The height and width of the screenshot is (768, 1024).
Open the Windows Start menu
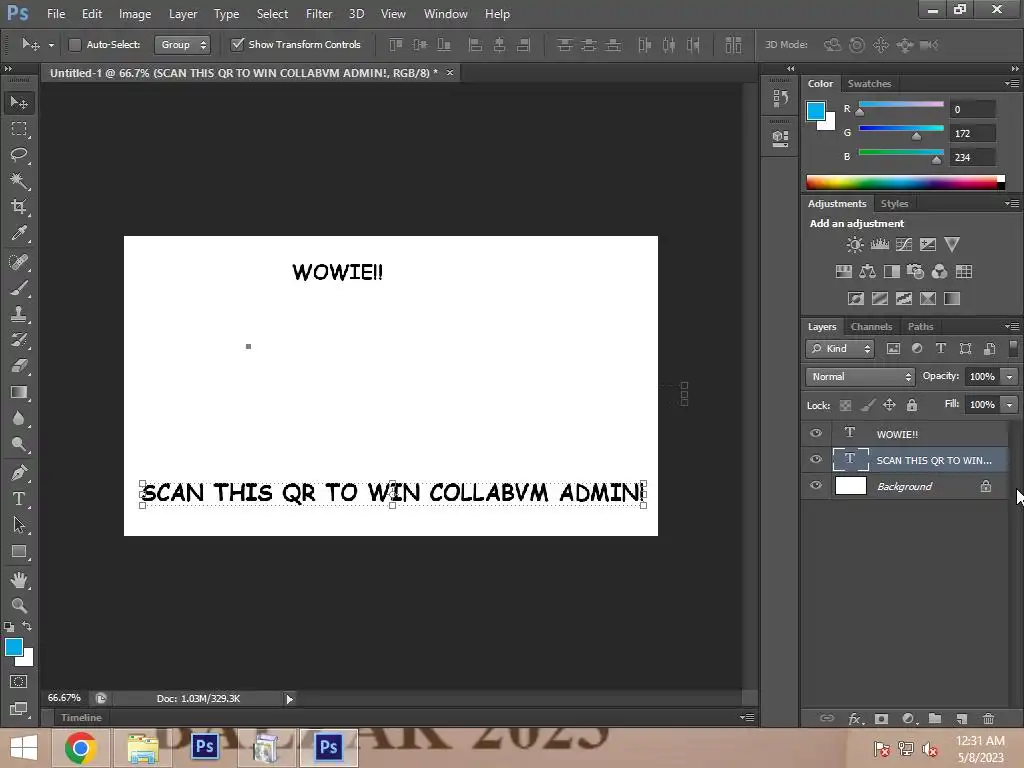coord(24,748)
